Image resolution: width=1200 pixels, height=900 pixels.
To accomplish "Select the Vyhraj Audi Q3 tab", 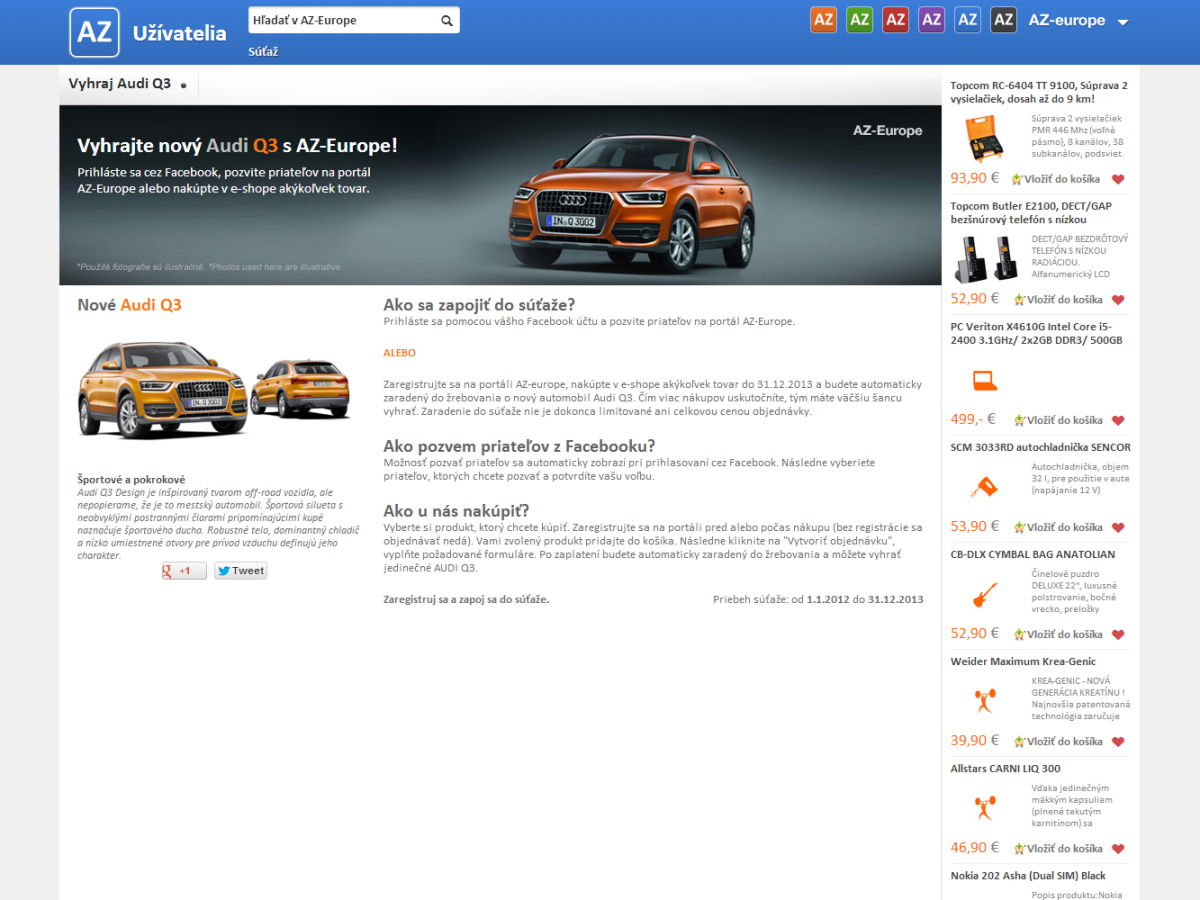I will click(x=128, y=84).
